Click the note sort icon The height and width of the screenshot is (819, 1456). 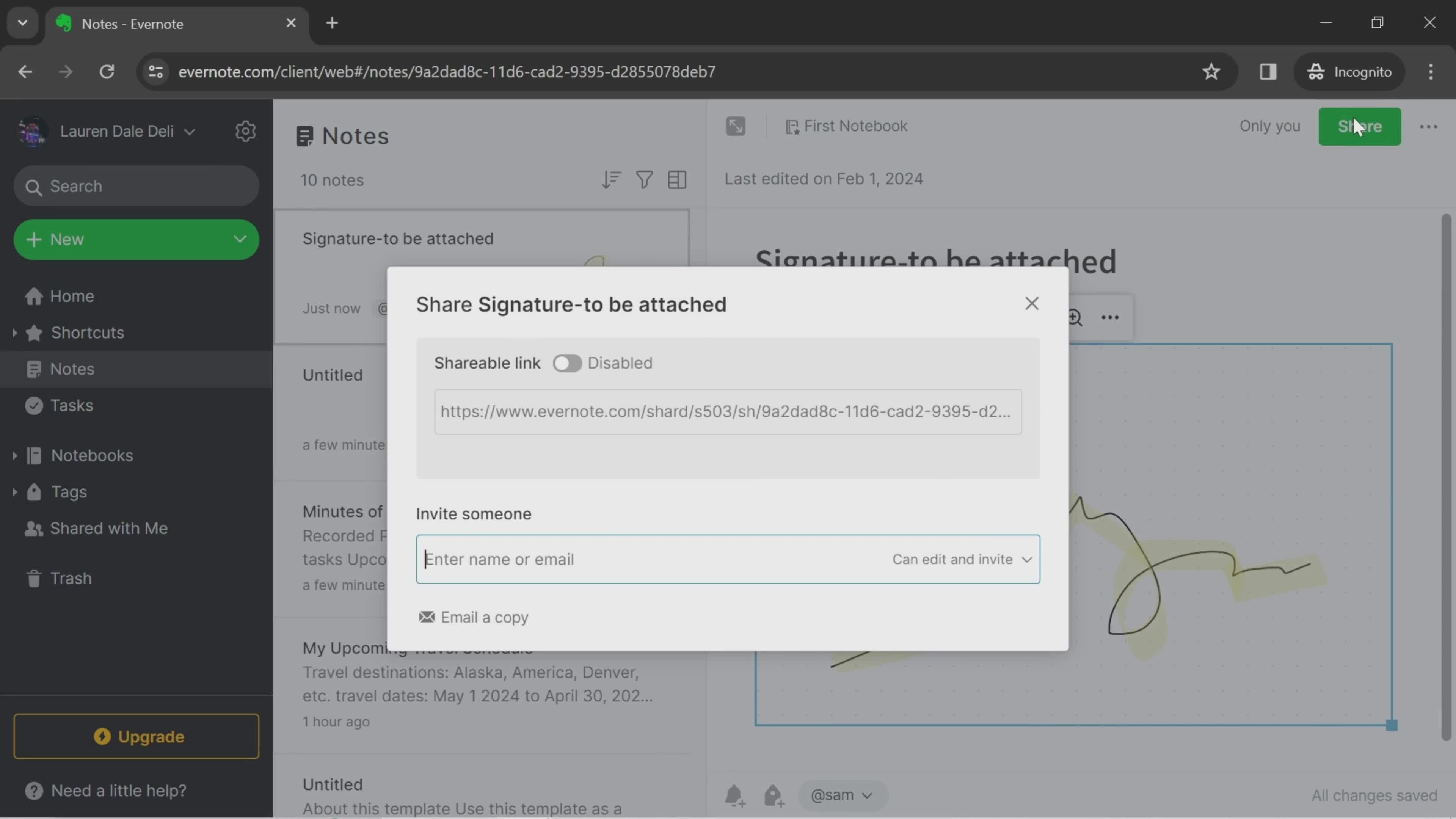(611, 181)
